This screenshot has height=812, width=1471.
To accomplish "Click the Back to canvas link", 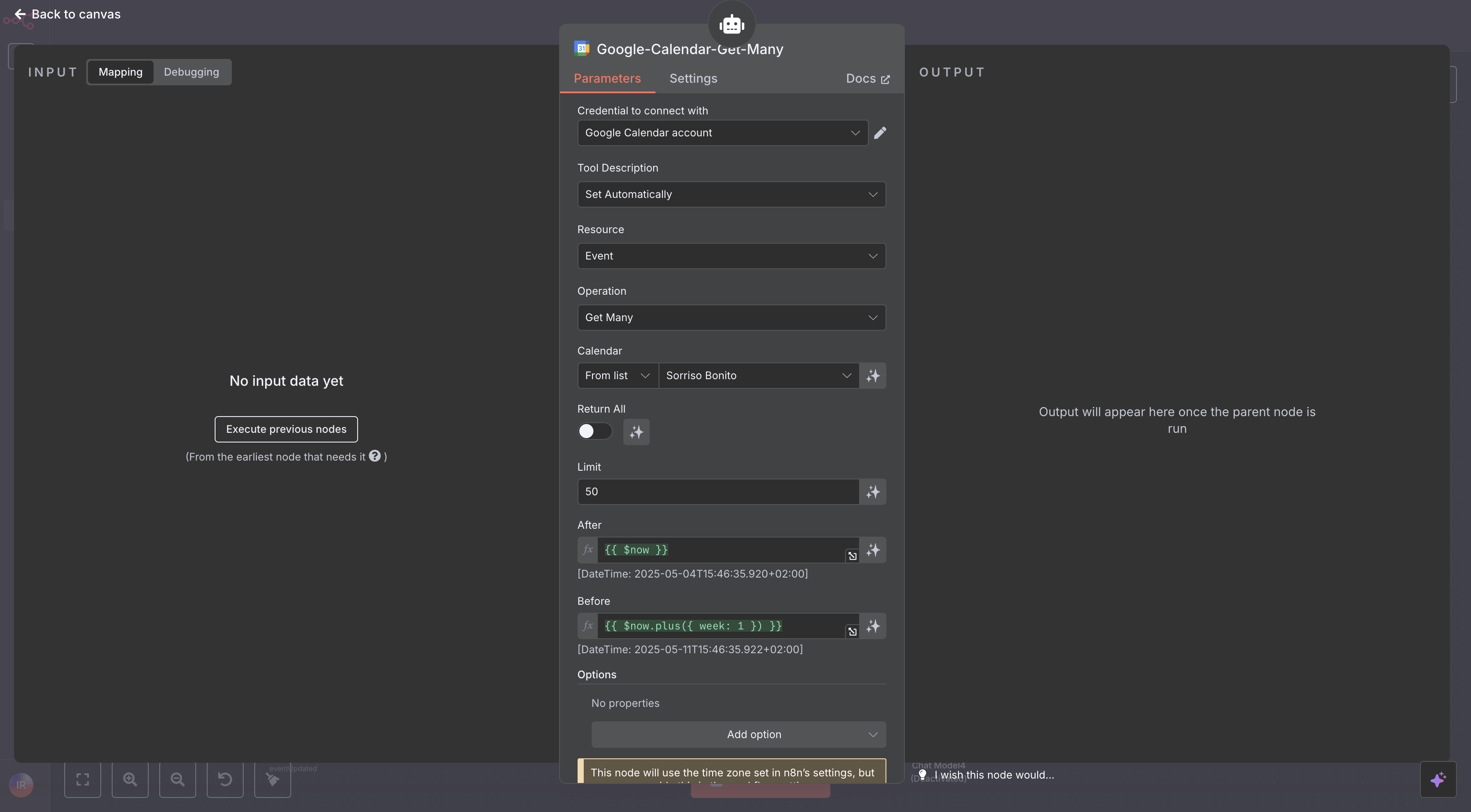I will pyautogui.click(x=67, y=14).
